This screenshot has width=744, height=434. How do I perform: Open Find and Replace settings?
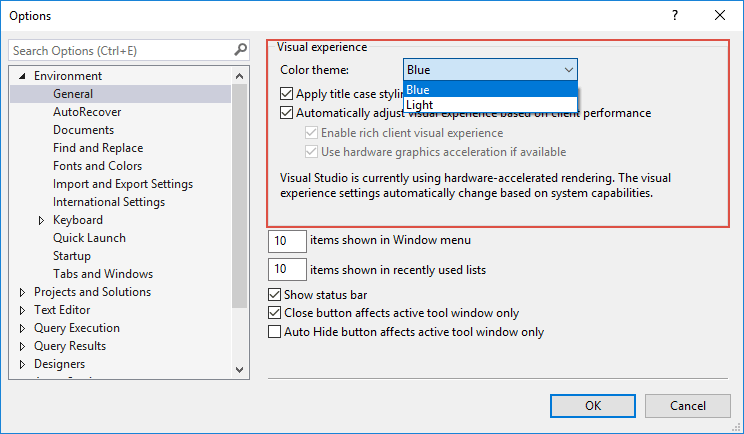tap(98, 148)
